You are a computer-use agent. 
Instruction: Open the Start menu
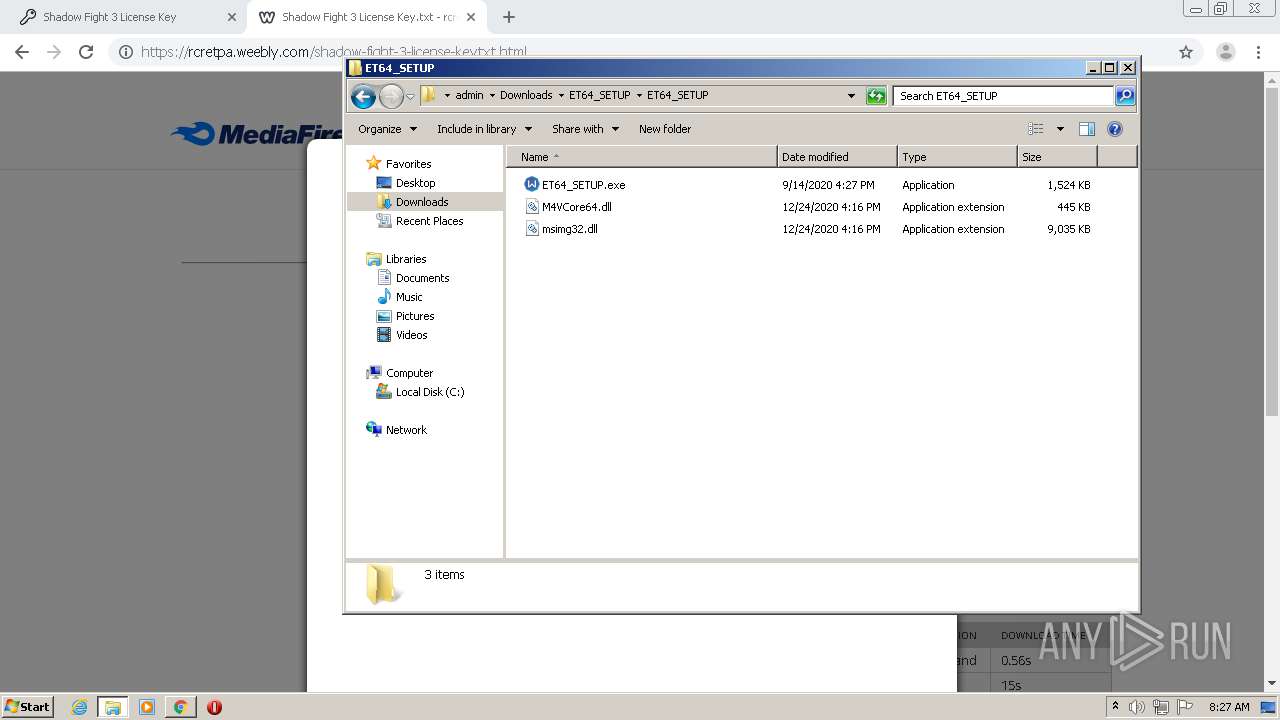27,707
